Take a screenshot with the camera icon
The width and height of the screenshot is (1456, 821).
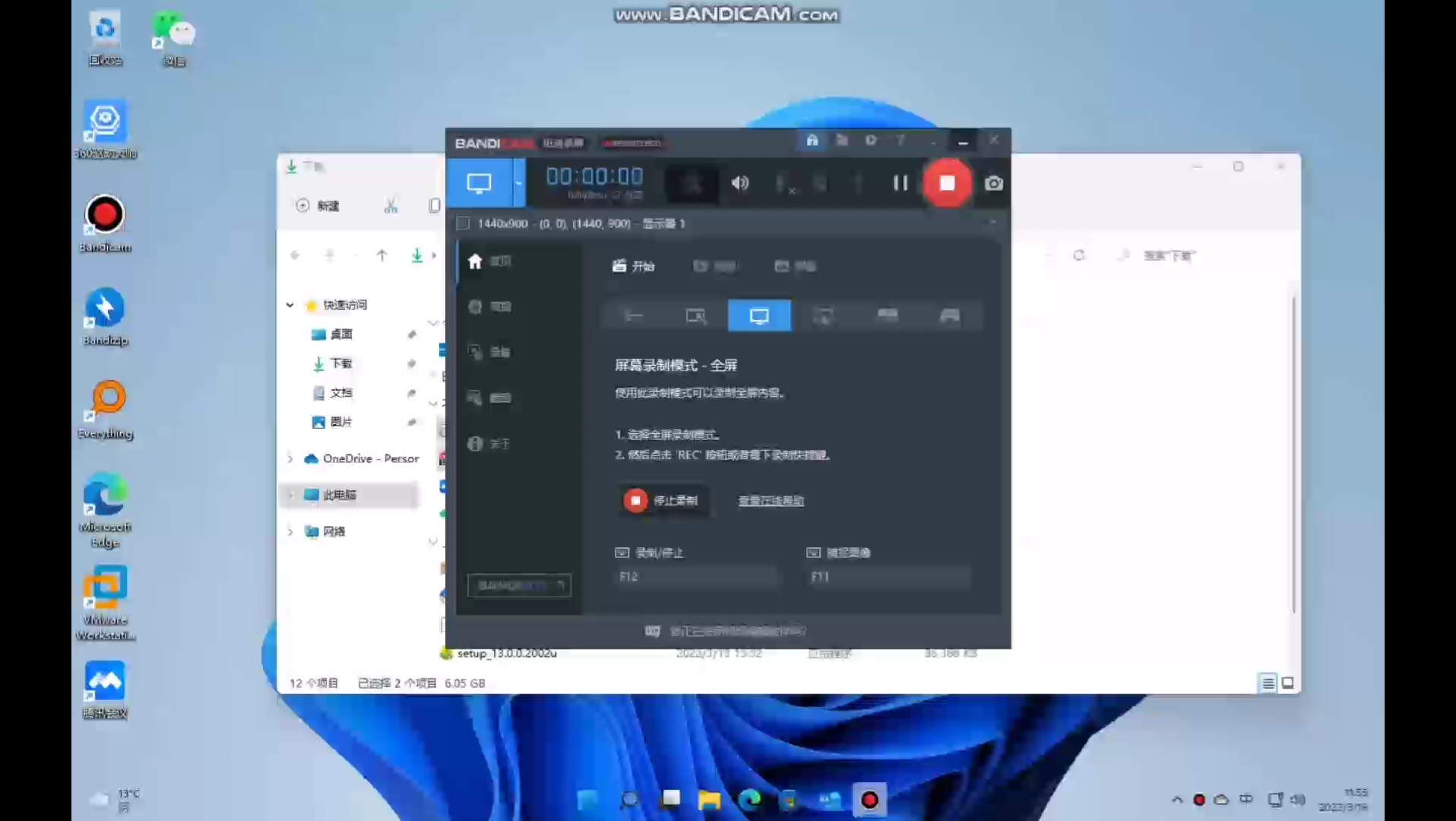tap(993, 183)
